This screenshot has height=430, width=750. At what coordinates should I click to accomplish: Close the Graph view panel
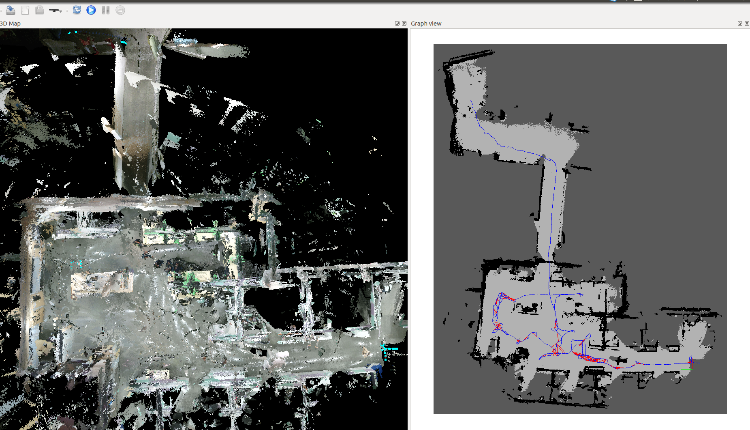coord(746,23)
